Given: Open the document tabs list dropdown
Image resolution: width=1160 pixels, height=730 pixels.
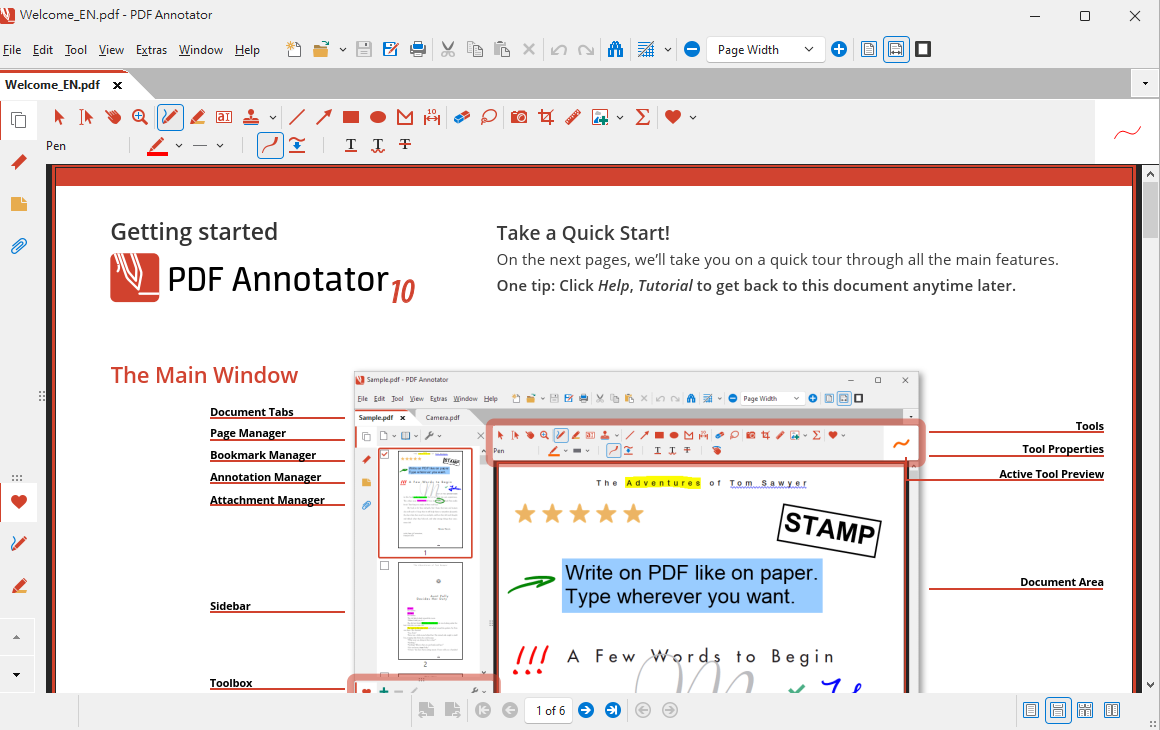Looking at the screenshot, I should click(1145, 84).
